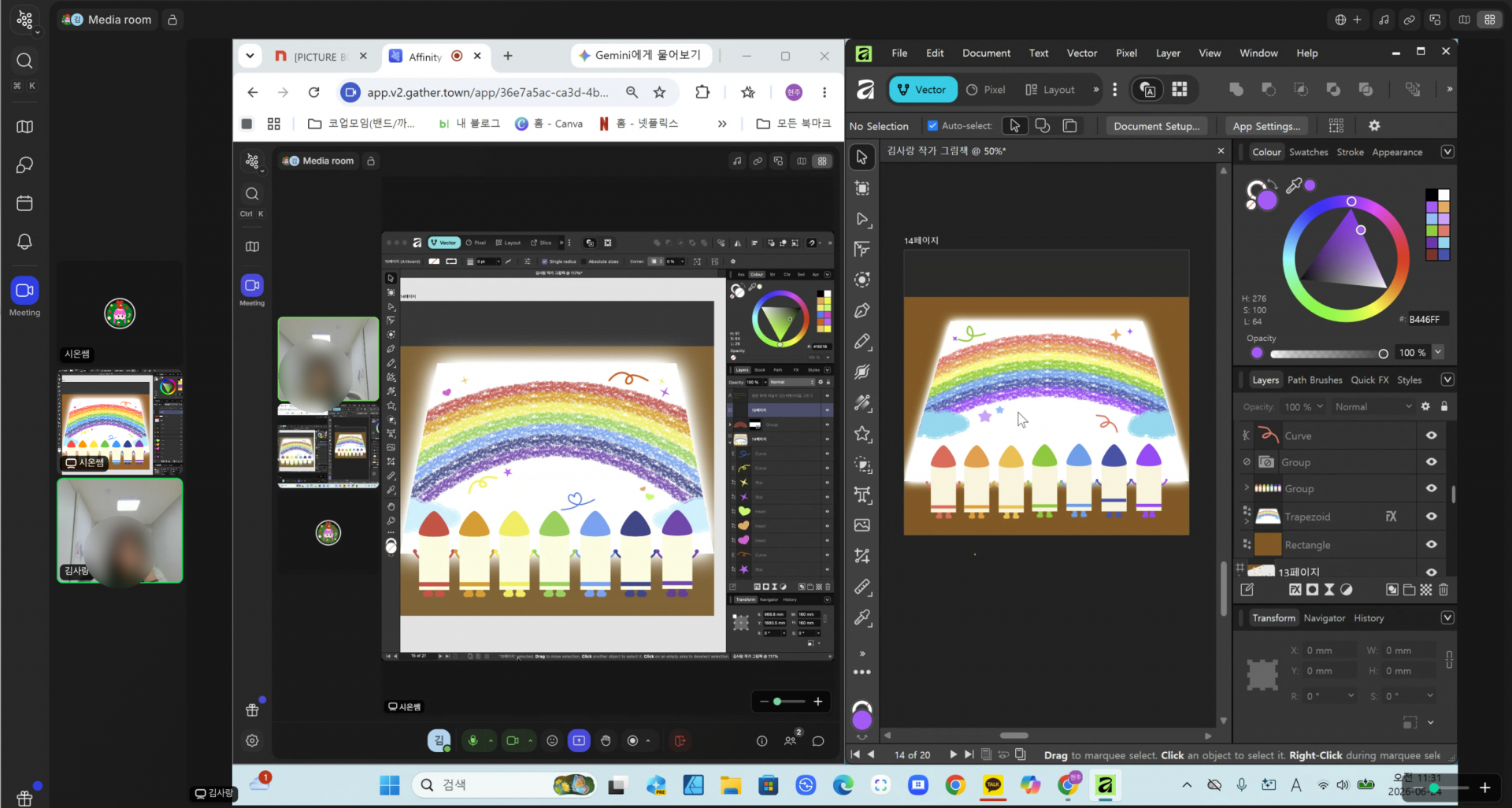This screenshot has width=1512, height=808.
Task: Click the lock icon in Layers panel
Action: pyautogui.click(x=1444, y=406)
